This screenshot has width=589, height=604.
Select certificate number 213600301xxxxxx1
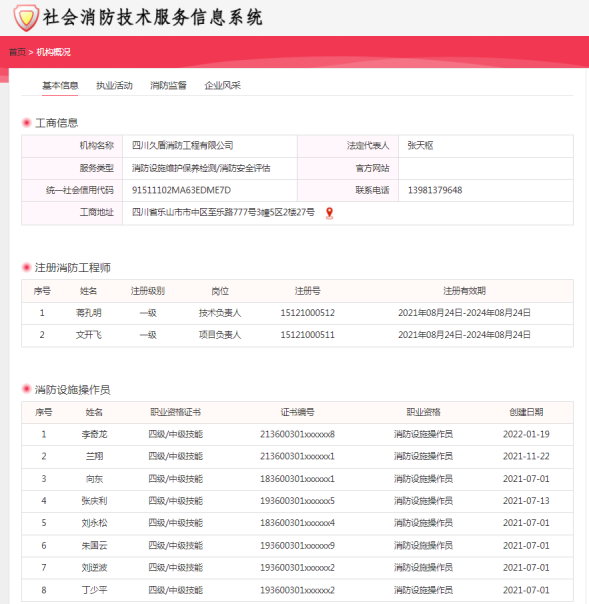point(297,456)
